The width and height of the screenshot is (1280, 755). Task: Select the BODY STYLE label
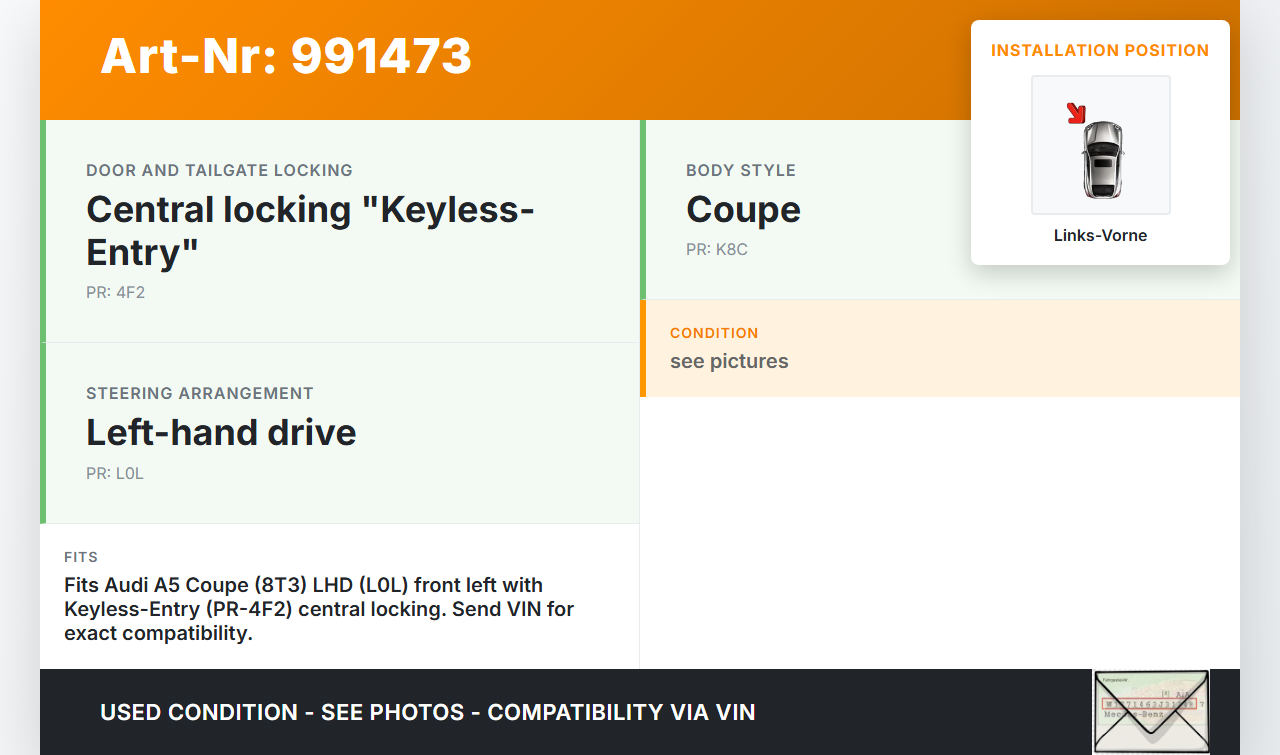point(740,171)
